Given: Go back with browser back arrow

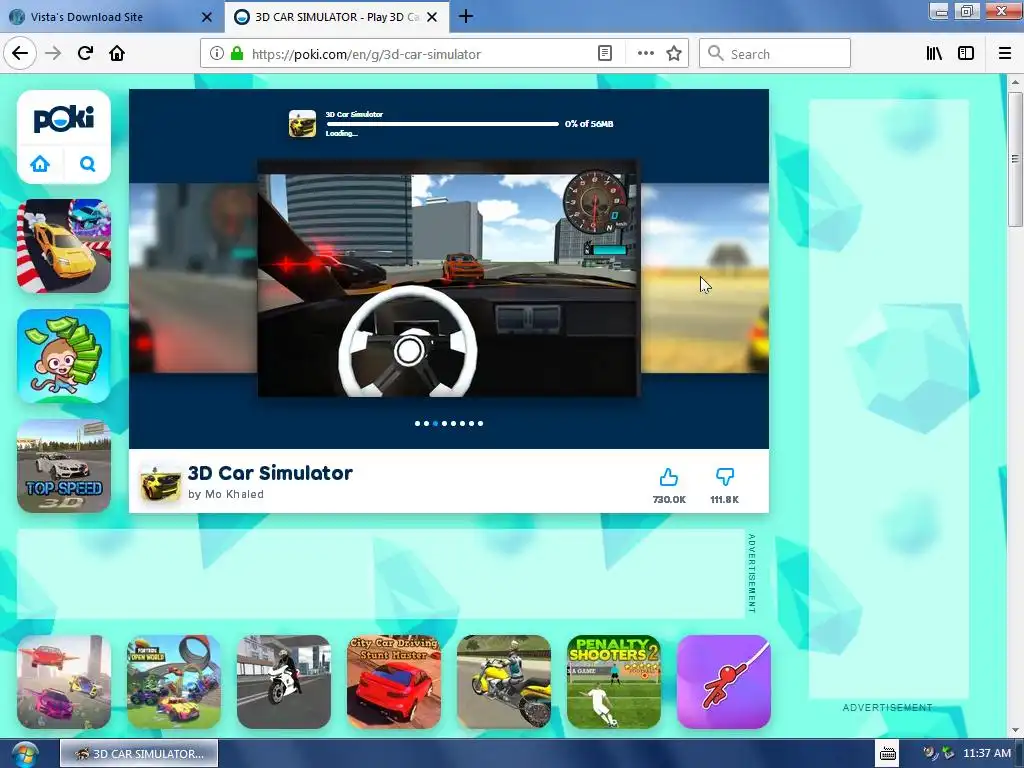Looking at the screenshot, I should tap(20, 53).
